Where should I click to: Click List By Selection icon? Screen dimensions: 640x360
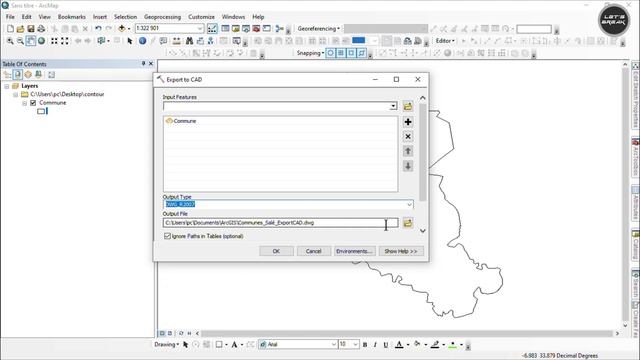click(x=38, y=75)
